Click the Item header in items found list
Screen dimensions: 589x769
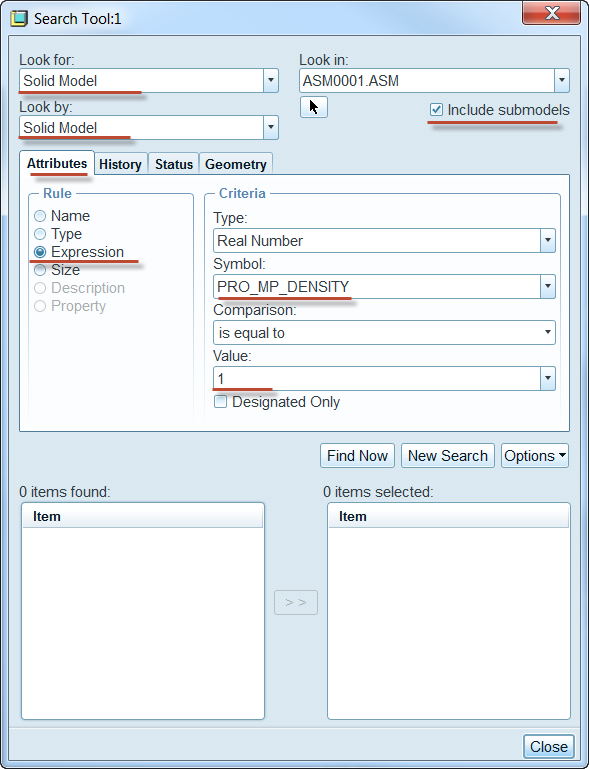[x=142, y=516]
